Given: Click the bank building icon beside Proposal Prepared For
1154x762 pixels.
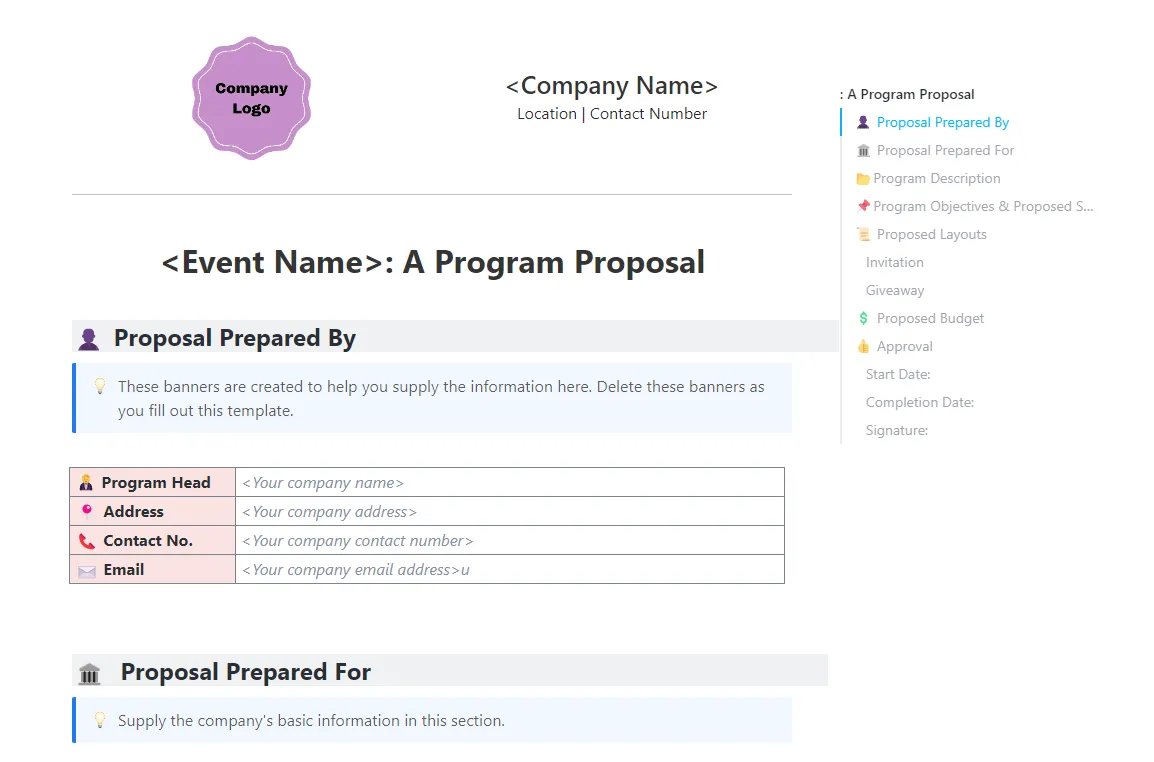Looking at the screenshot, I should pyautogui.click(x=89, y=674).
